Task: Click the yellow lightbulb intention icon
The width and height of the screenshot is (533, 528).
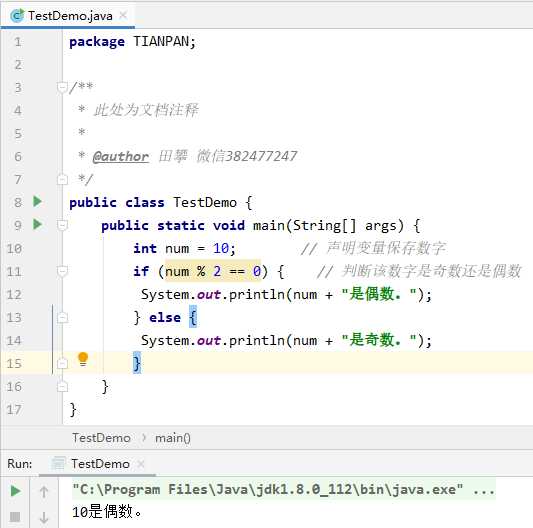Action: [83, 359]
